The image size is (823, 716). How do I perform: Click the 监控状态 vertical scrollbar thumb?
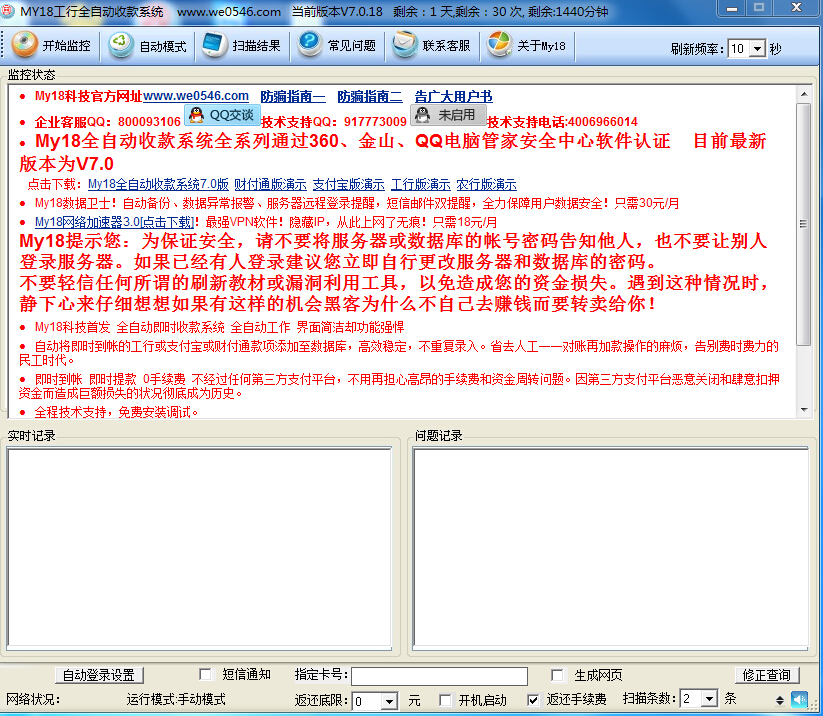804,224
